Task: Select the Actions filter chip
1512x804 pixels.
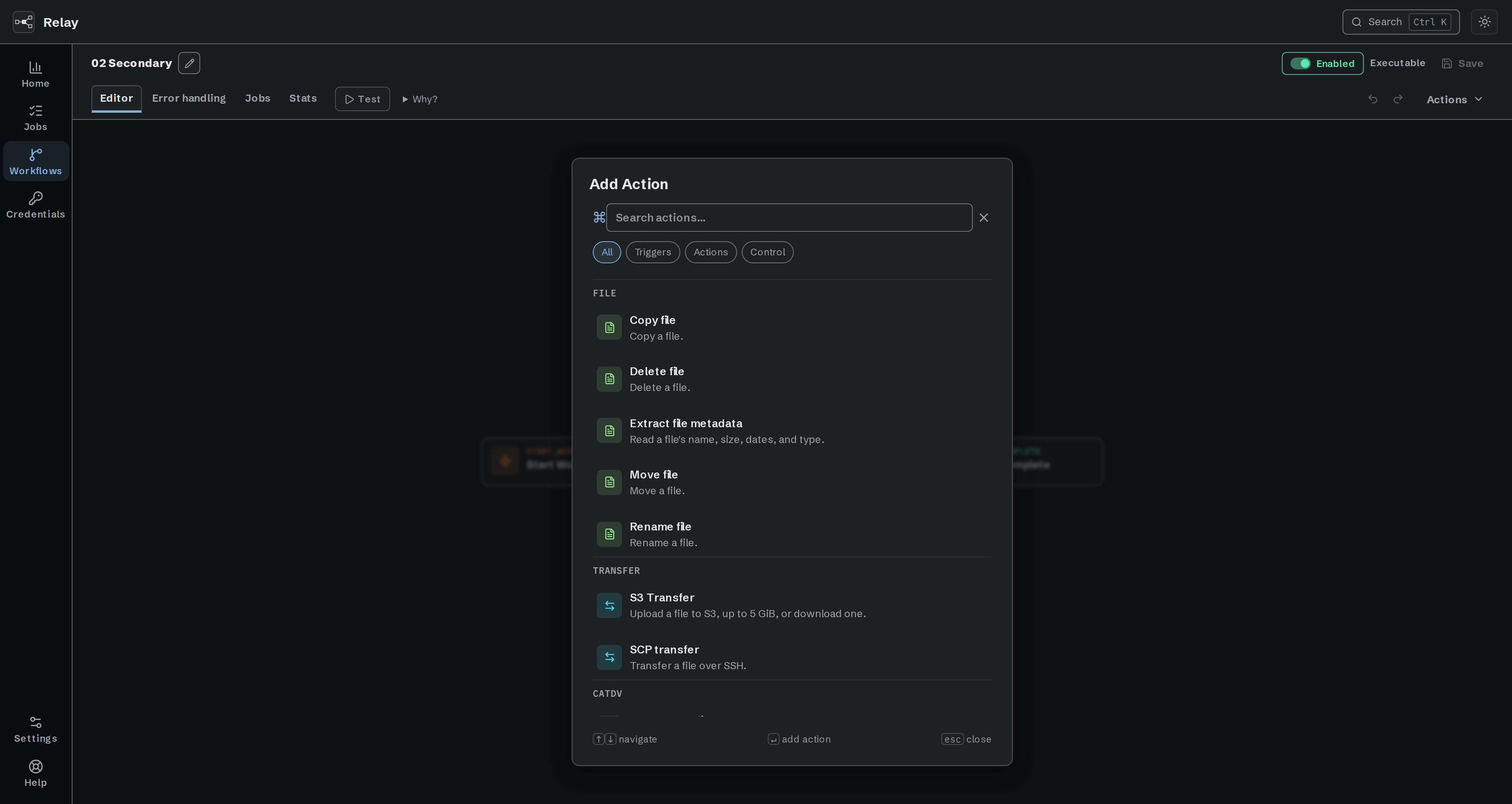Action: click(711, 252)
